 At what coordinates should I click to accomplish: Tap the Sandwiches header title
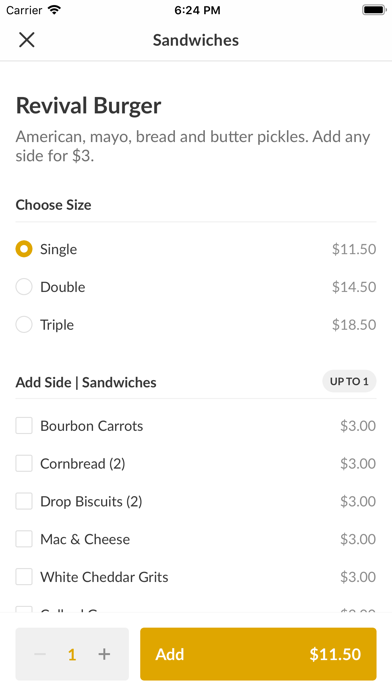pos(196,40)
